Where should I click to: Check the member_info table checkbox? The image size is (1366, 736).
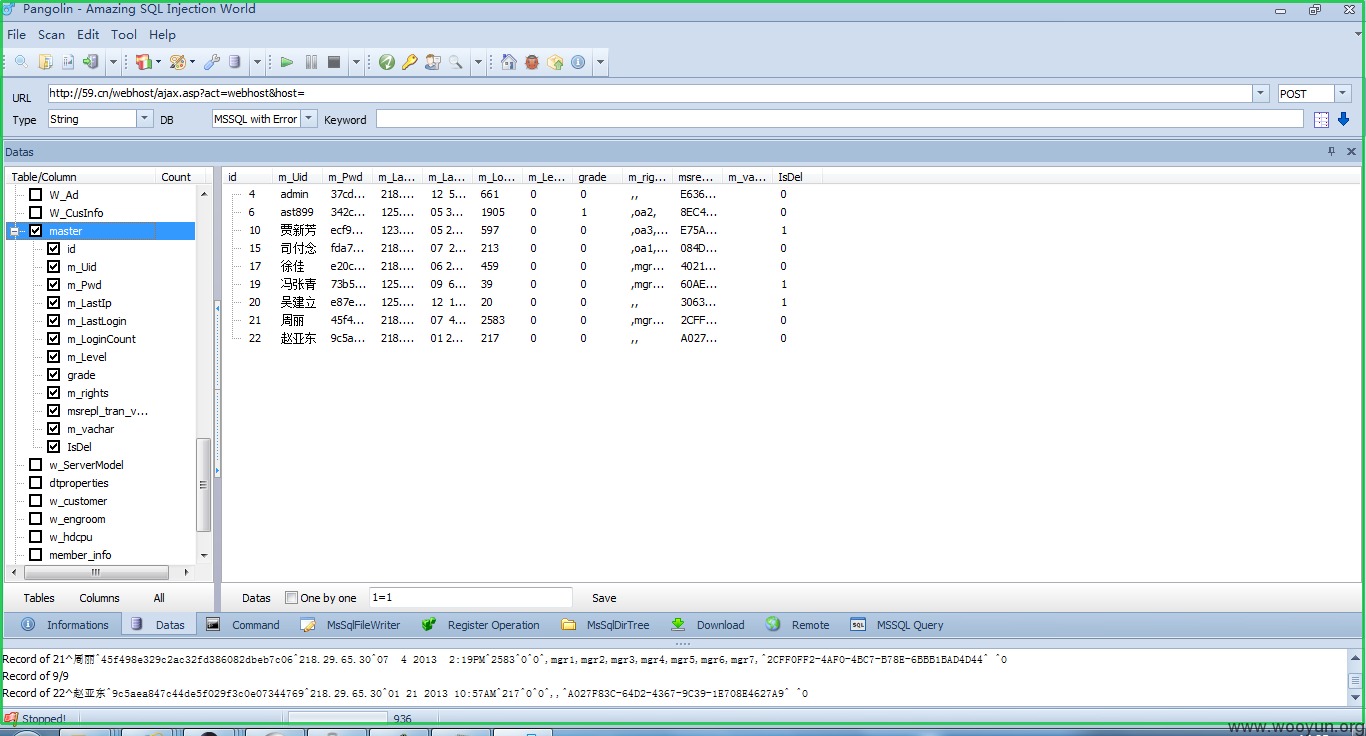36,555
